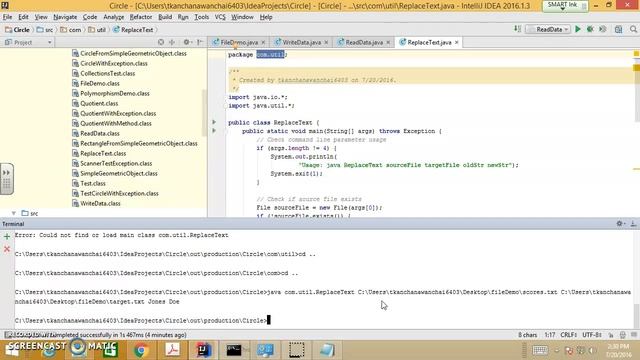Open Adobe Reader from the taskbar
This screenshot has width=640, height=360.
click(172, 350)
